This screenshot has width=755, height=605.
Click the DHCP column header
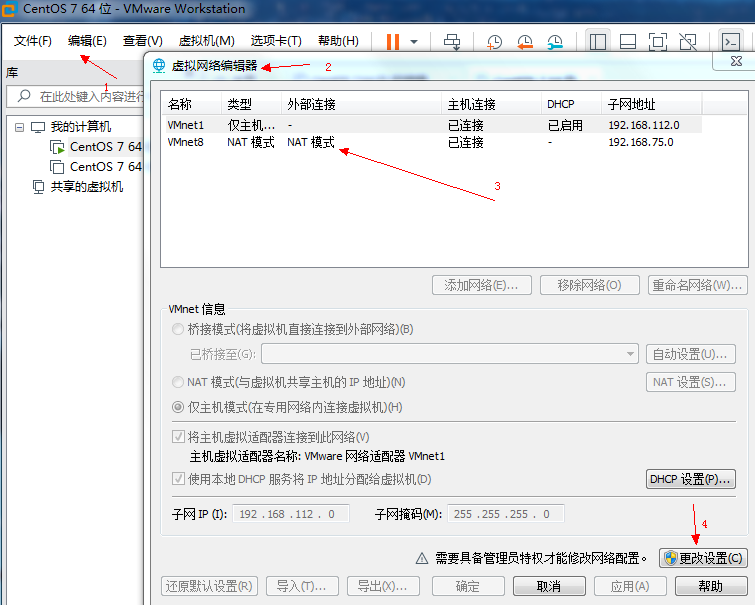tap(572, 104)
